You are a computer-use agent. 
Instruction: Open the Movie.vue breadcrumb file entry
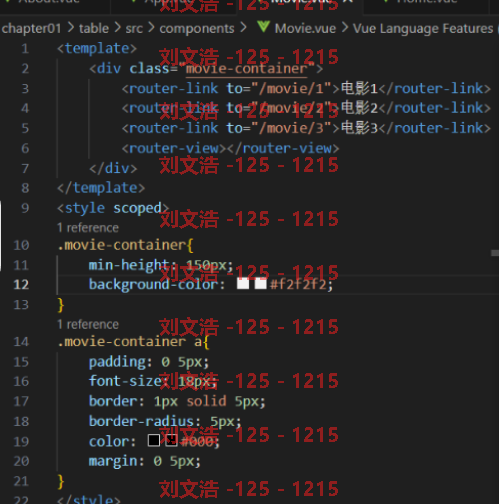[305, 28]
